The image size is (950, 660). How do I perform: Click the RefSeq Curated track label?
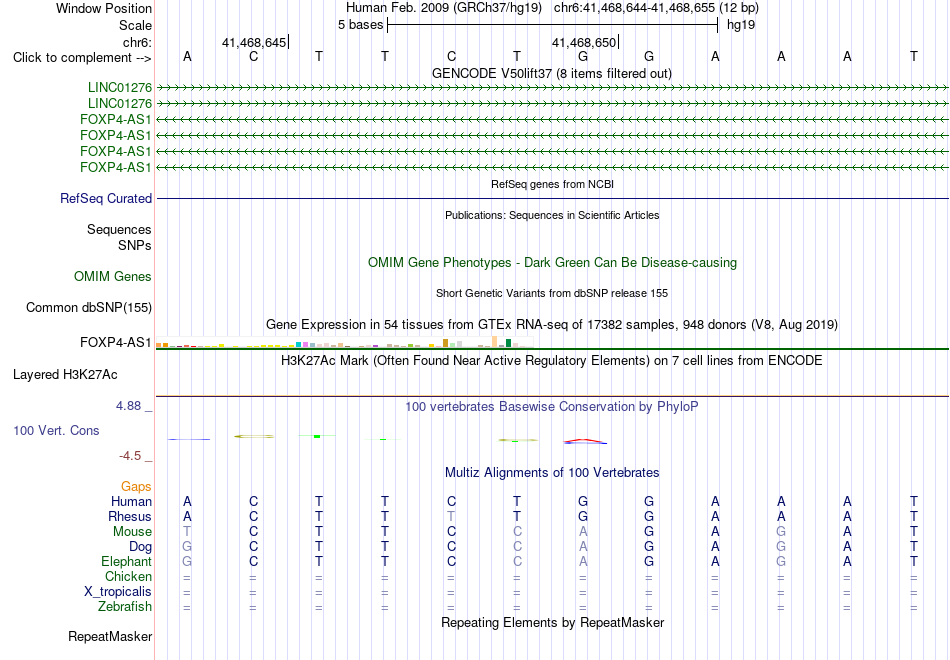[106, 198]
